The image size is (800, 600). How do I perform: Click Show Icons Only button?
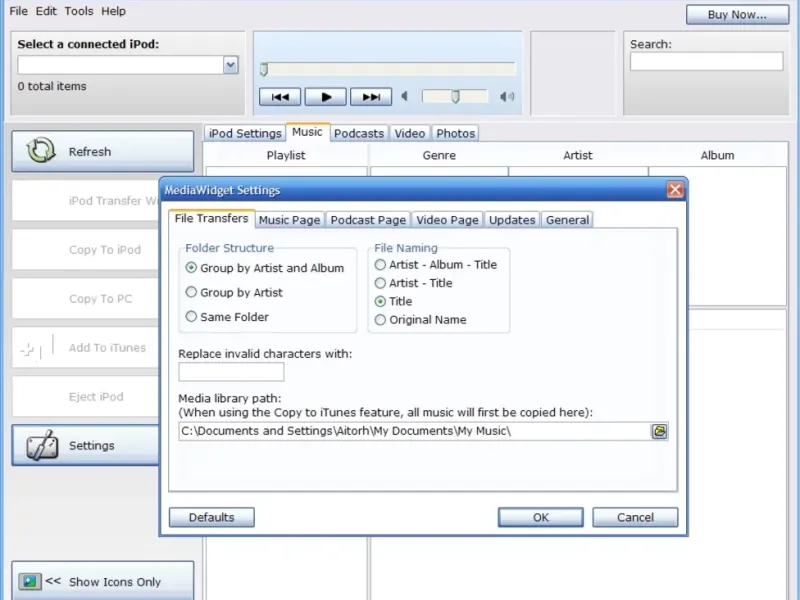[x=103, y=582]
